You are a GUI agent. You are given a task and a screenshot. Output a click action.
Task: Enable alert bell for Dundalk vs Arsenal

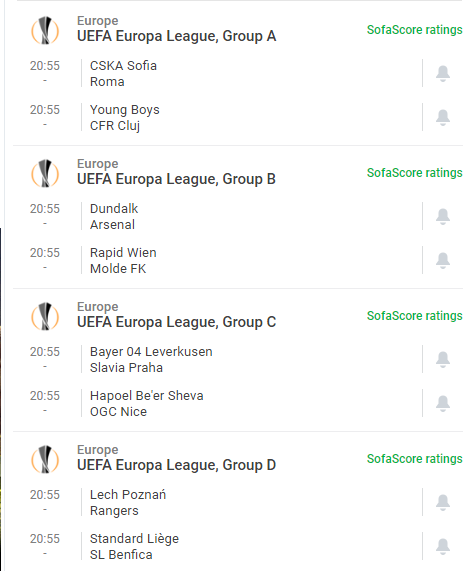click(x=443, y=217)
